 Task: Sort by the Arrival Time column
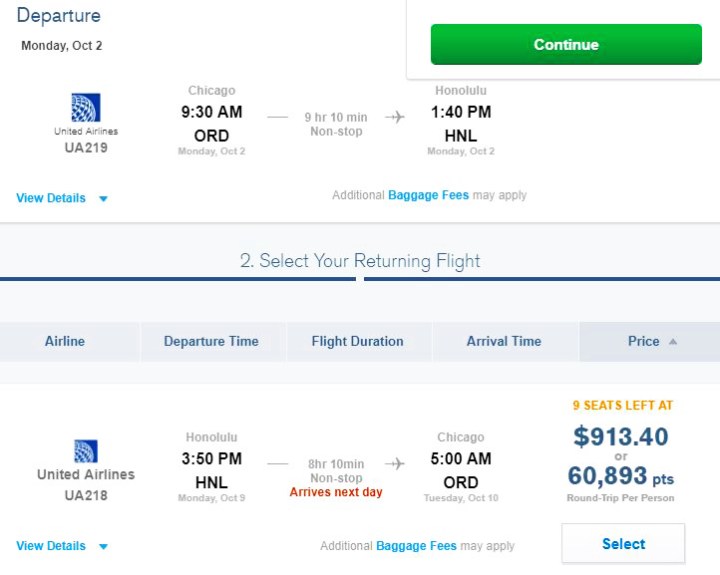point(504,341)
